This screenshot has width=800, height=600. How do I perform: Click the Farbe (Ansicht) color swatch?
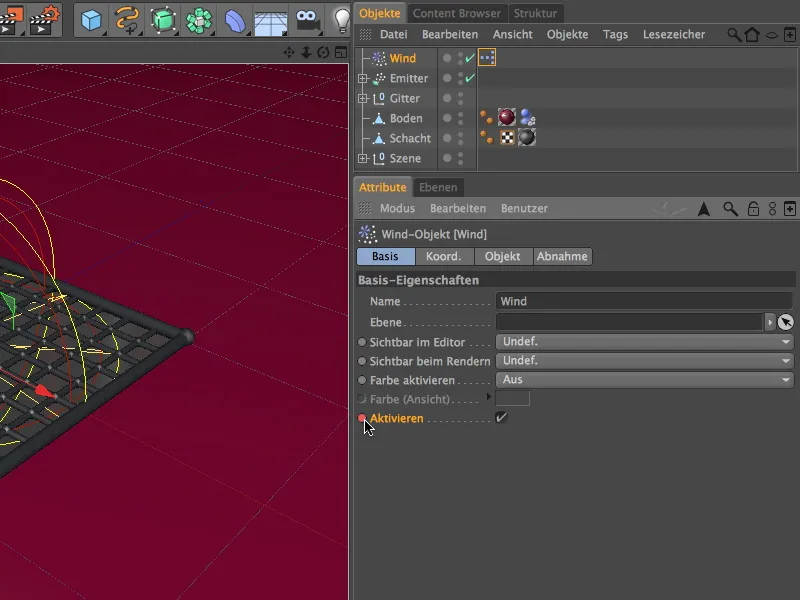click(512, 398)
